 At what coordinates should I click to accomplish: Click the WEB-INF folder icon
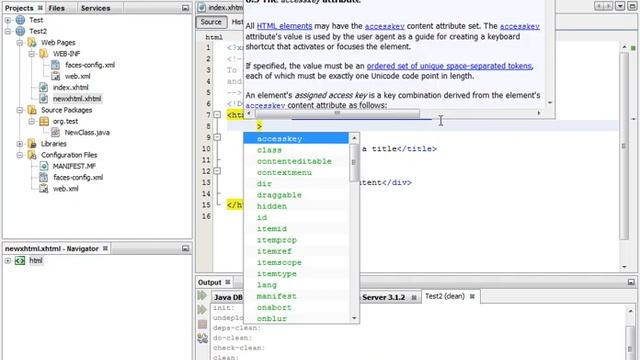coord(44,53)
